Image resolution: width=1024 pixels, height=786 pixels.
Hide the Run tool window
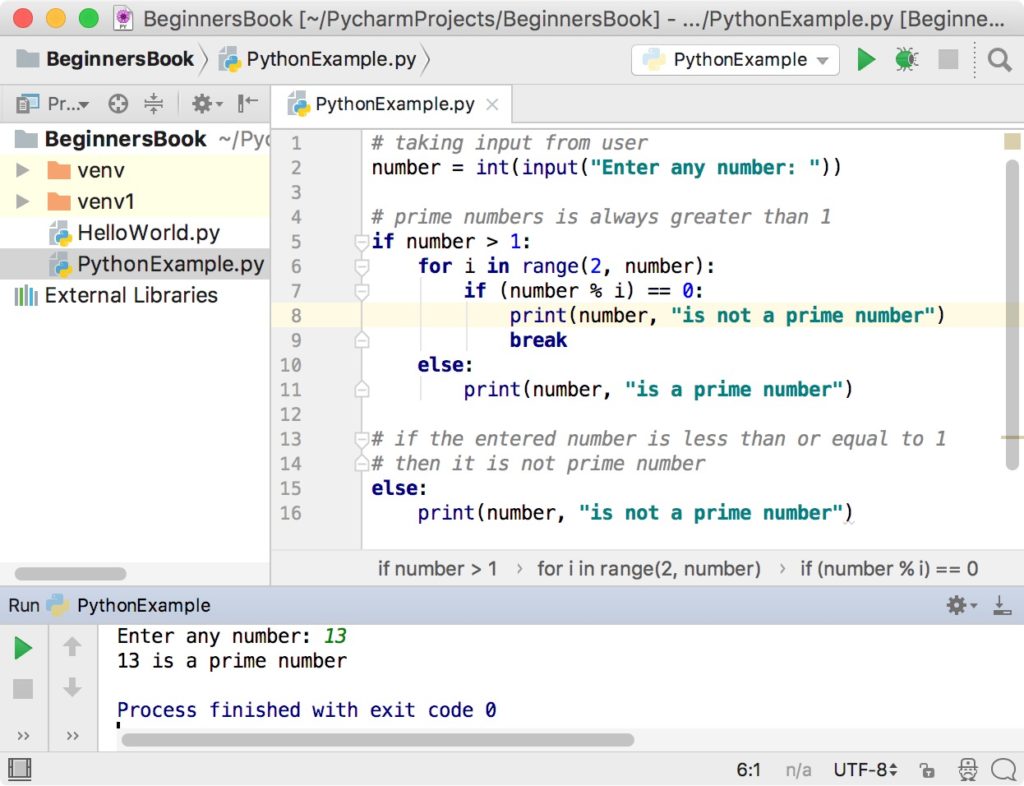pyautogui.click(x=1001, y=605)
